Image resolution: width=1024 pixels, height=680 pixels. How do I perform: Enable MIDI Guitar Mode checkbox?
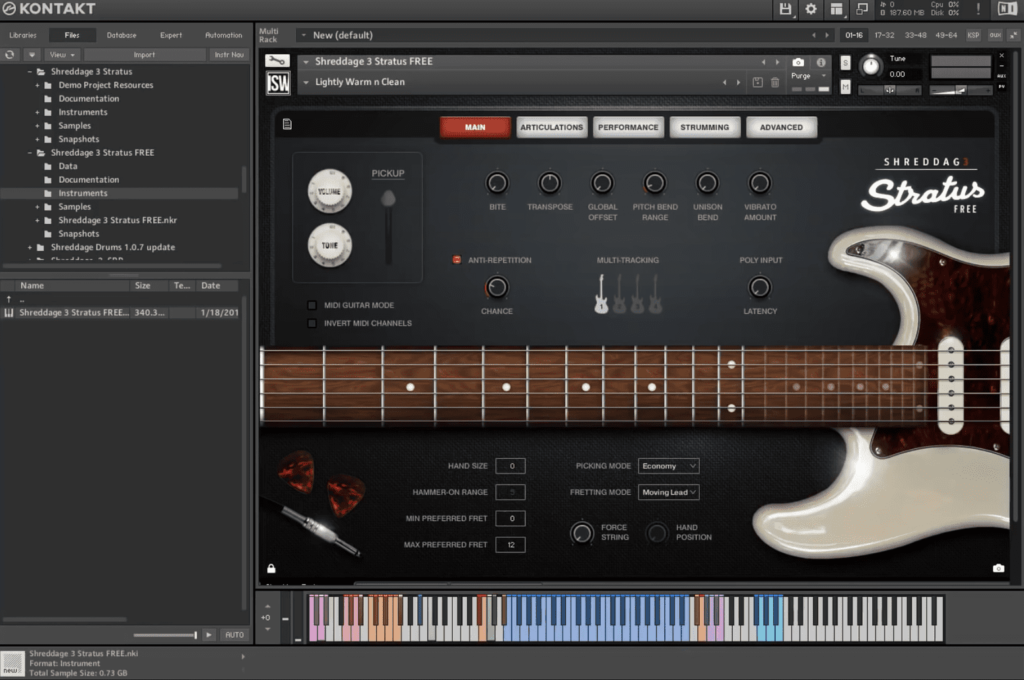point(312,305)
